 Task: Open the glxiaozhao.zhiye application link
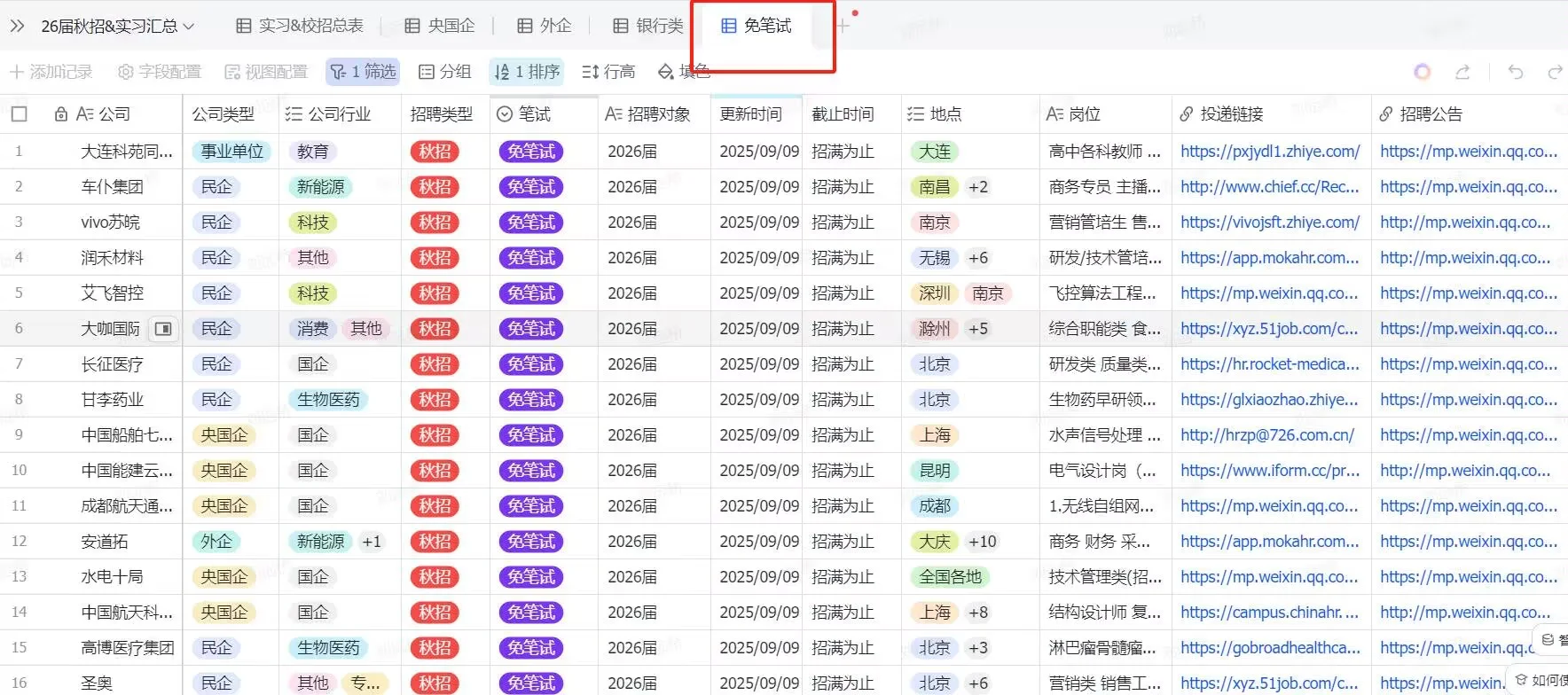tap(1270, 400)
